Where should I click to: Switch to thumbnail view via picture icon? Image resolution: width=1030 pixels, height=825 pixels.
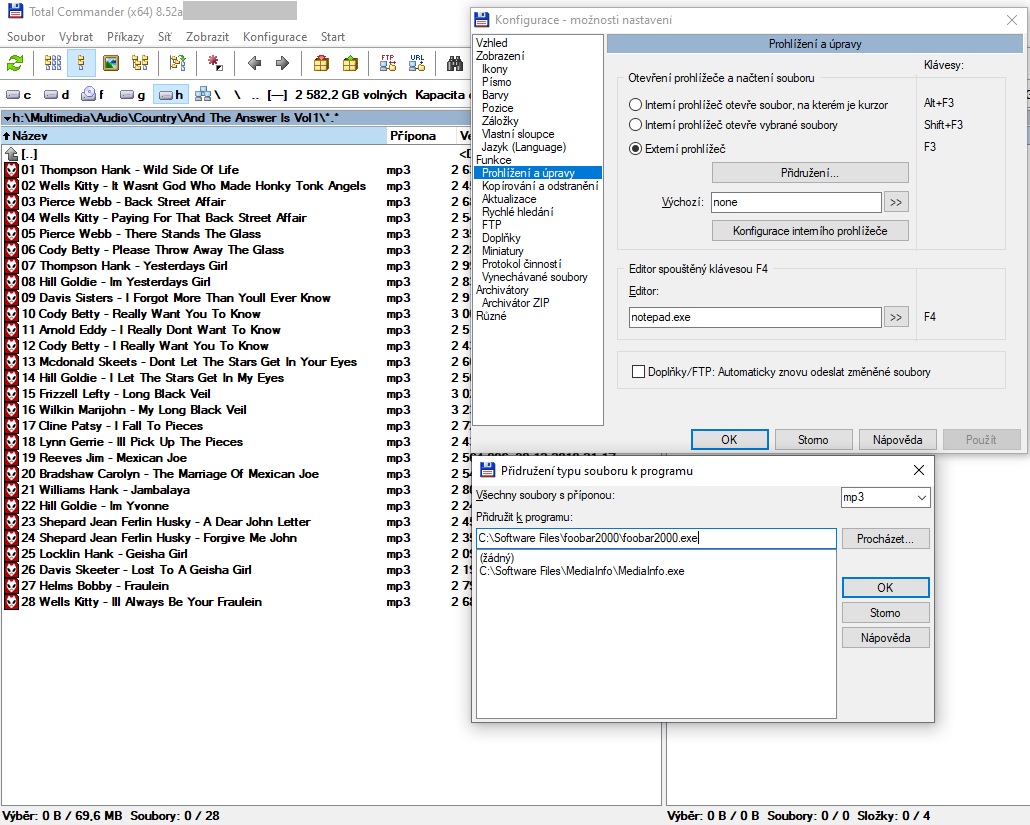coord(111,63)
